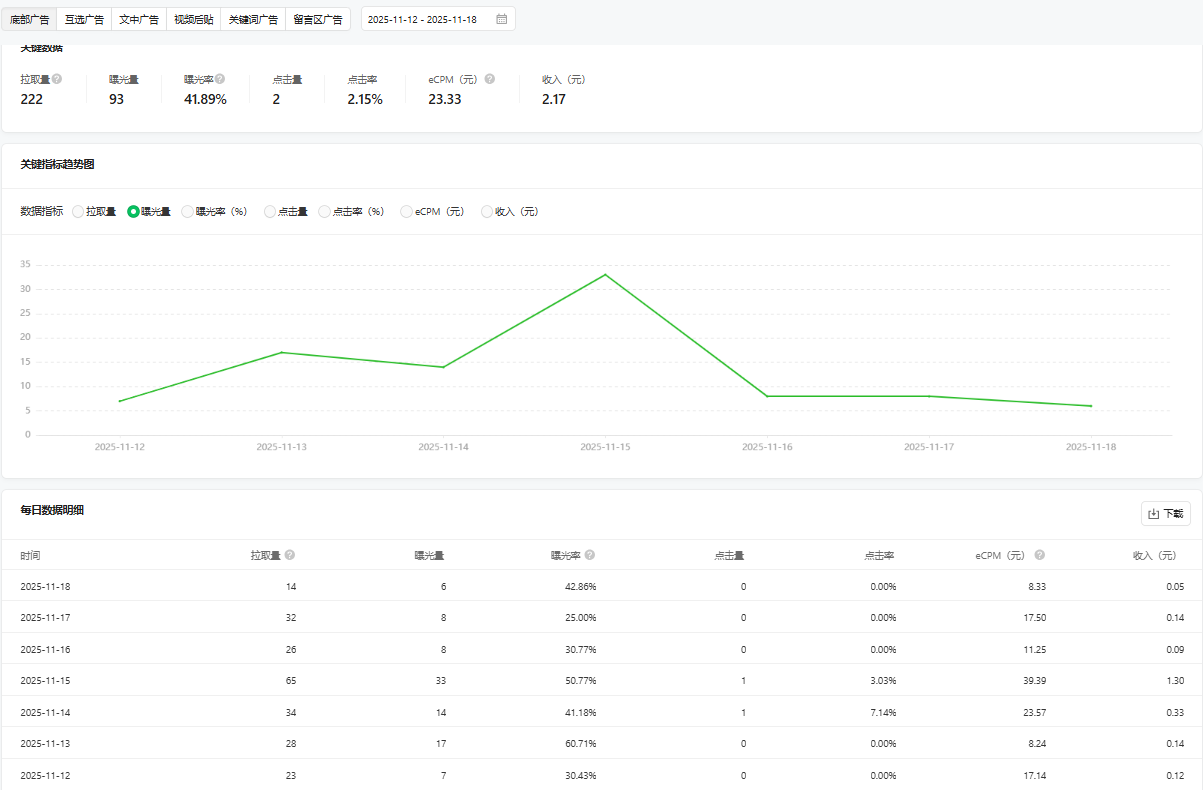Open the 留言区广告 tab
This screenshot has width=1203, height=790.
(318, 19)
